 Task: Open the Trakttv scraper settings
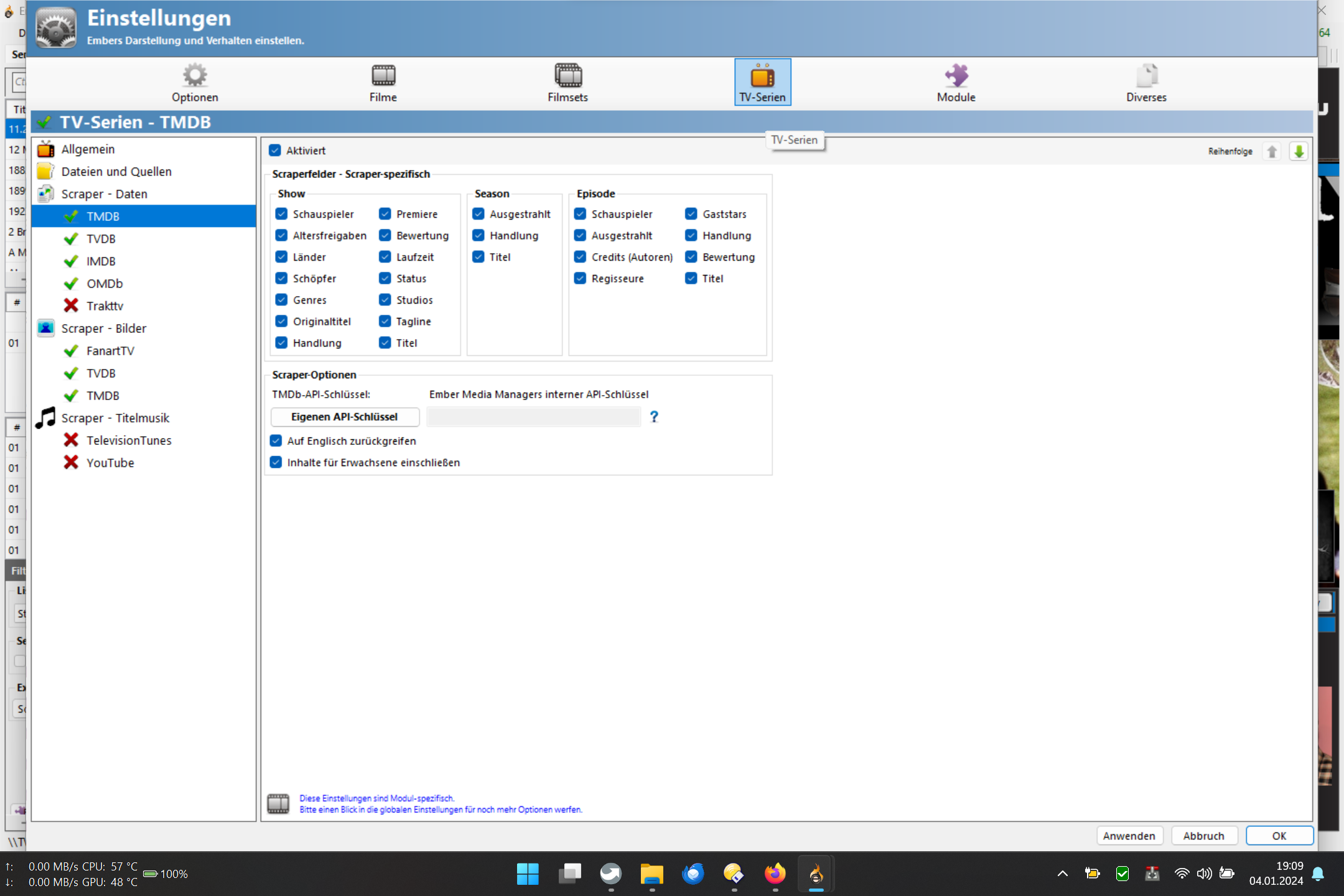coord(105,306)
